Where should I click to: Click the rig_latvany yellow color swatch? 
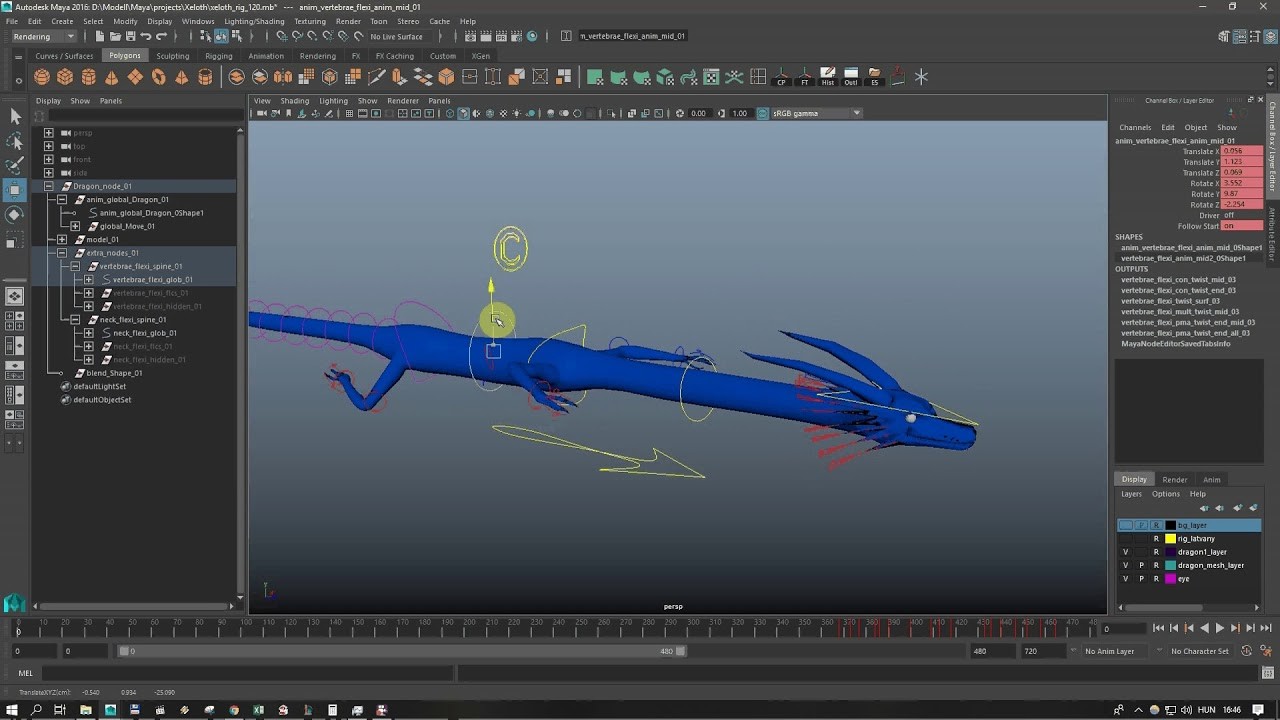tap(1170, 539)
